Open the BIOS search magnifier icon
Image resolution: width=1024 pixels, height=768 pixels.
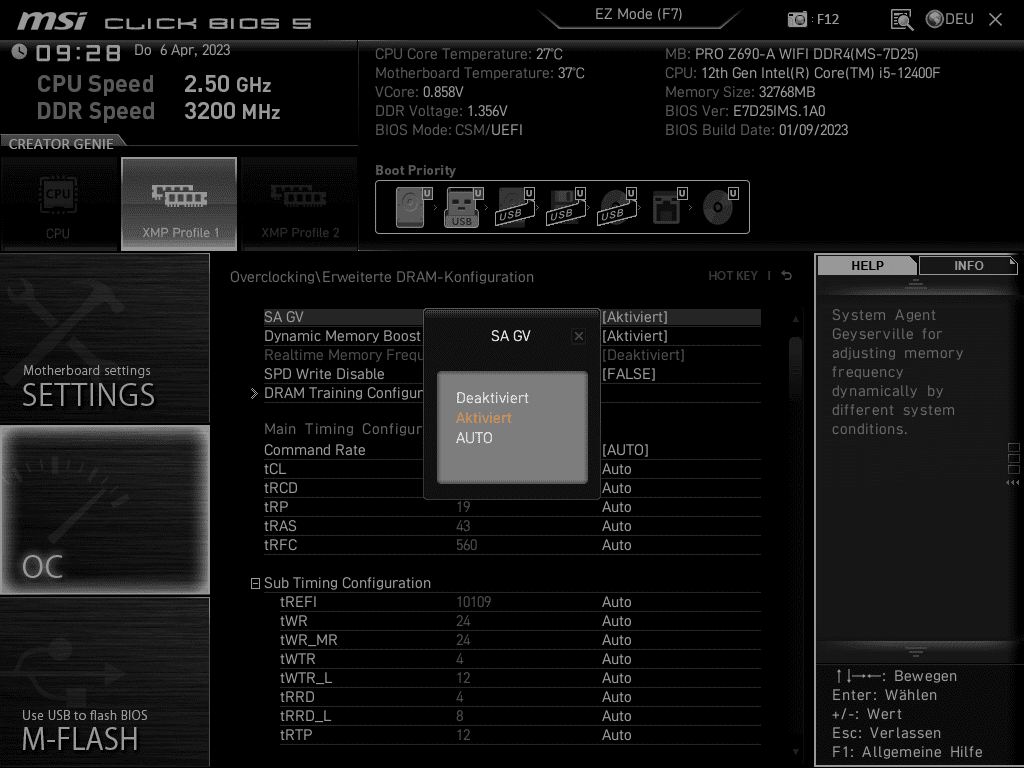coord(901,20)
